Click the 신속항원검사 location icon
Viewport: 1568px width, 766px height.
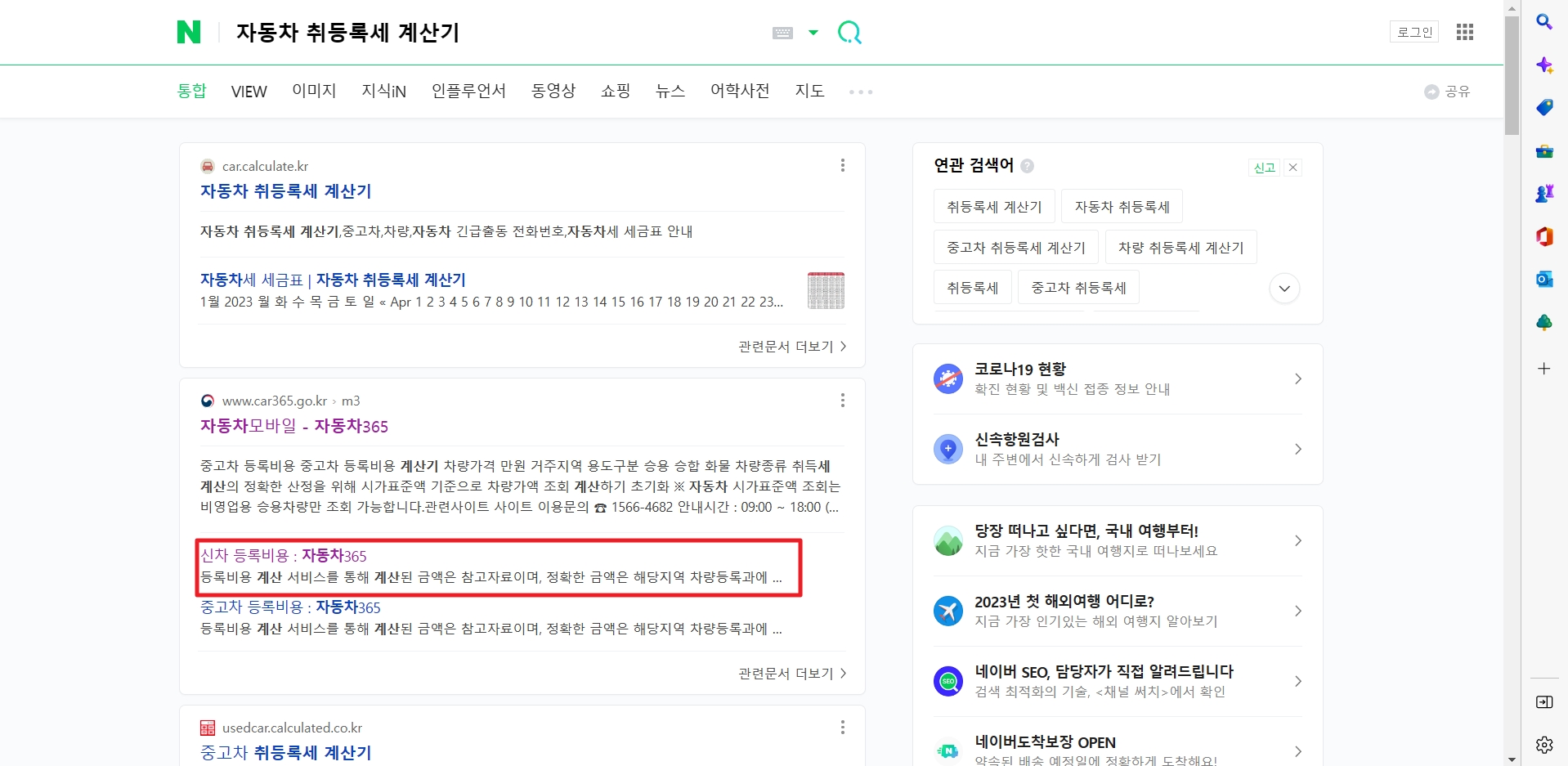point(948,449)
